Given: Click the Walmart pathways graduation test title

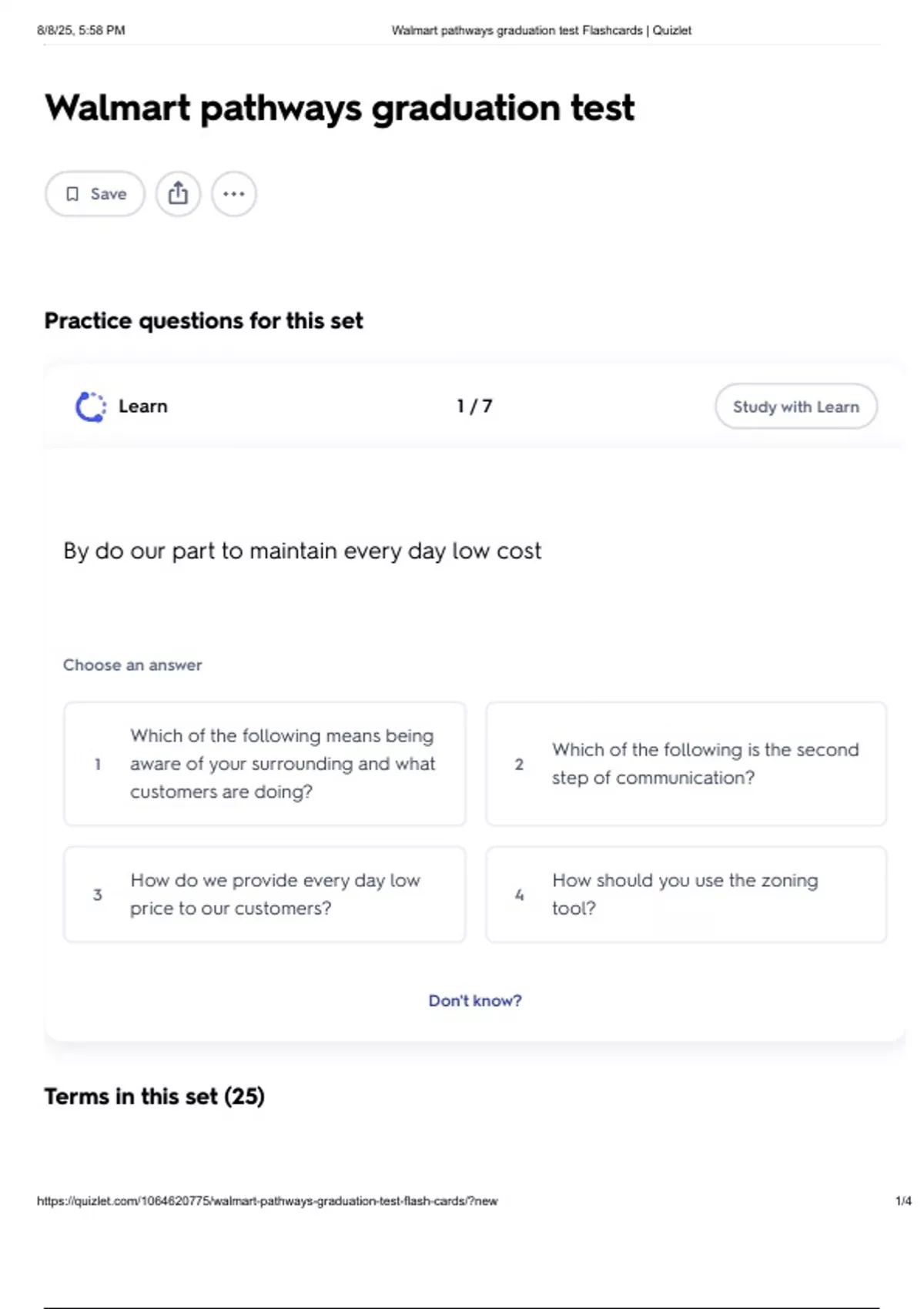Looking at the screenshot, I should [340, 108].
